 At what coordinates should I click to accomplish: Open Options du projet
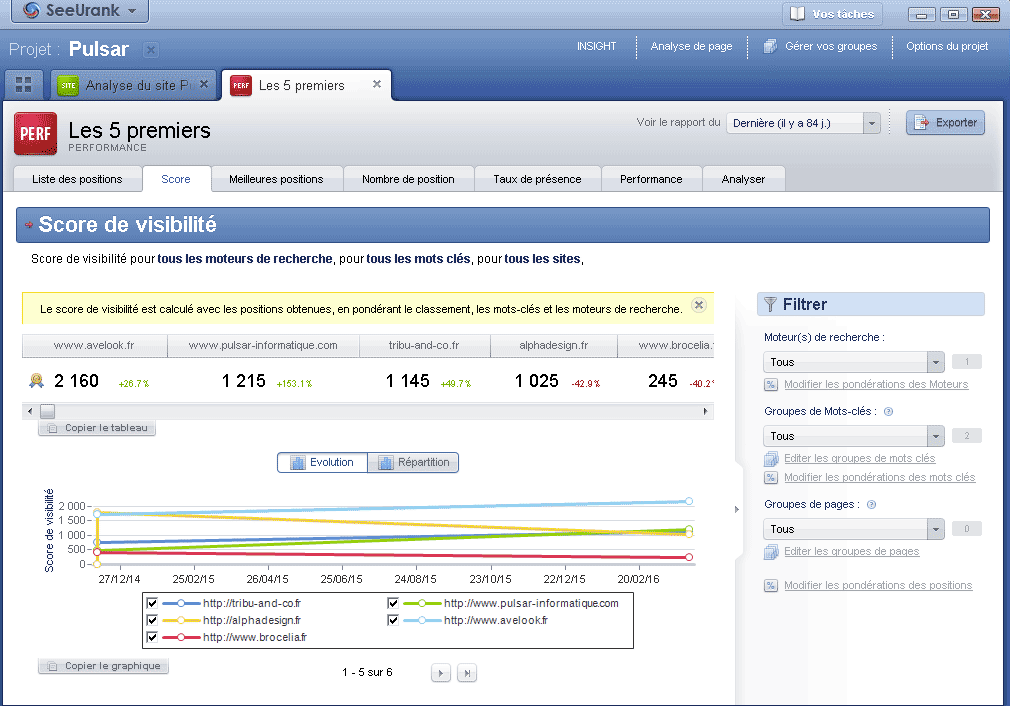coord(947,46)
